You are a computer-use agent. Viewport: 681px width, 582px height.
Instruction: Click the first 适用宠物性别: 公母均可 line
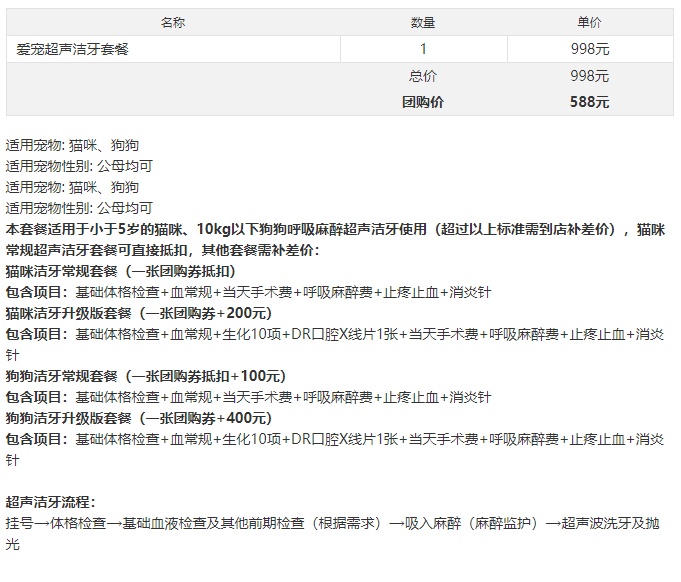pos(79,166)
